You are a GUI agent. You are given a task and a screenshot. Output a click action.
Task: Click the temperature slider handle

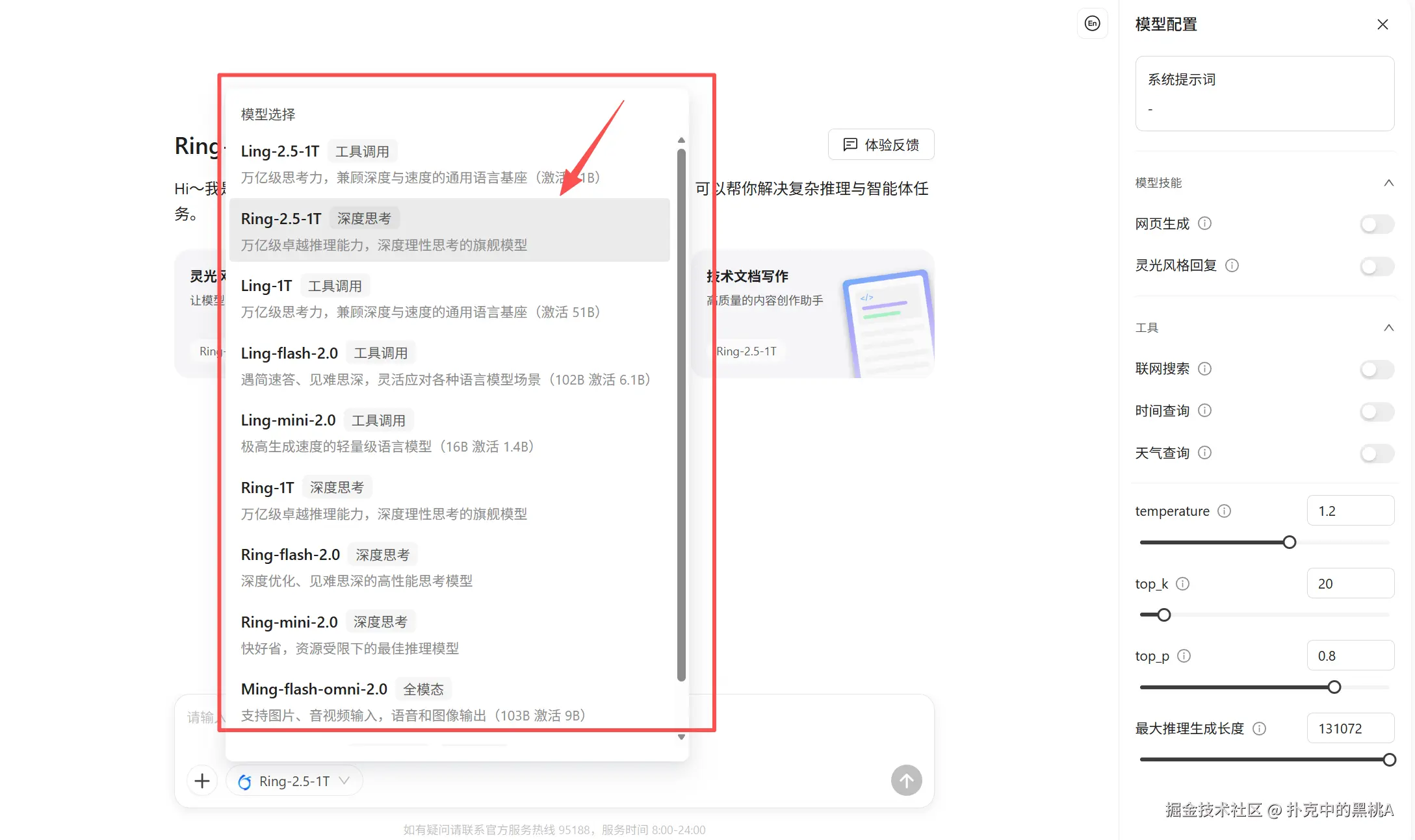[x=1290, y=542]
